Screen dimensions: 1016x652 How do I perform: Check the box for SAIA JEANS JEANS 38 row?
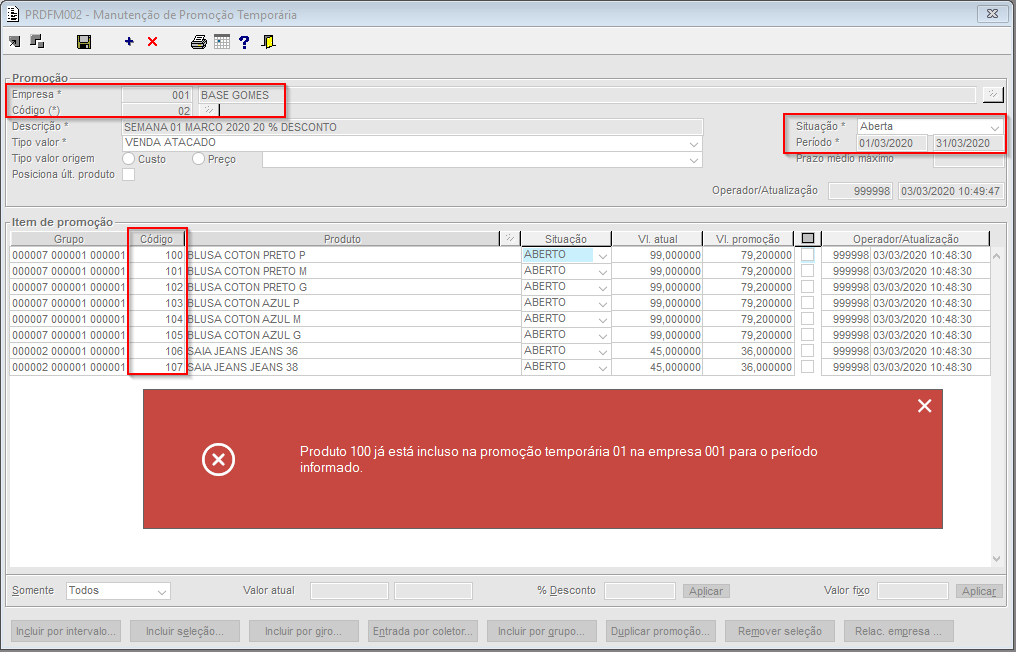[x=807, y=367]
